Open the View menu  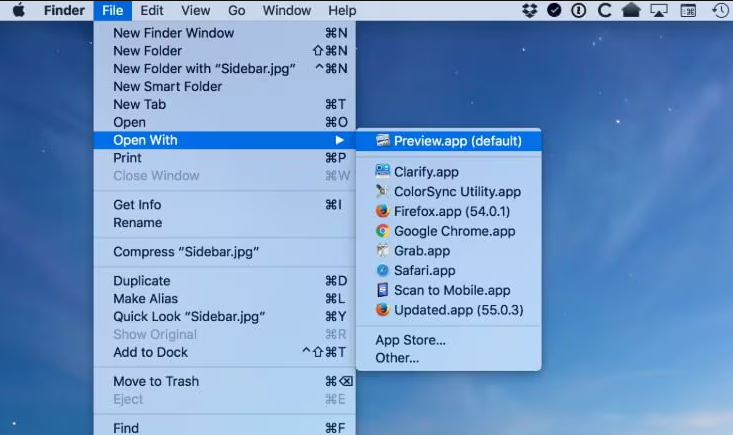(195, 10)
